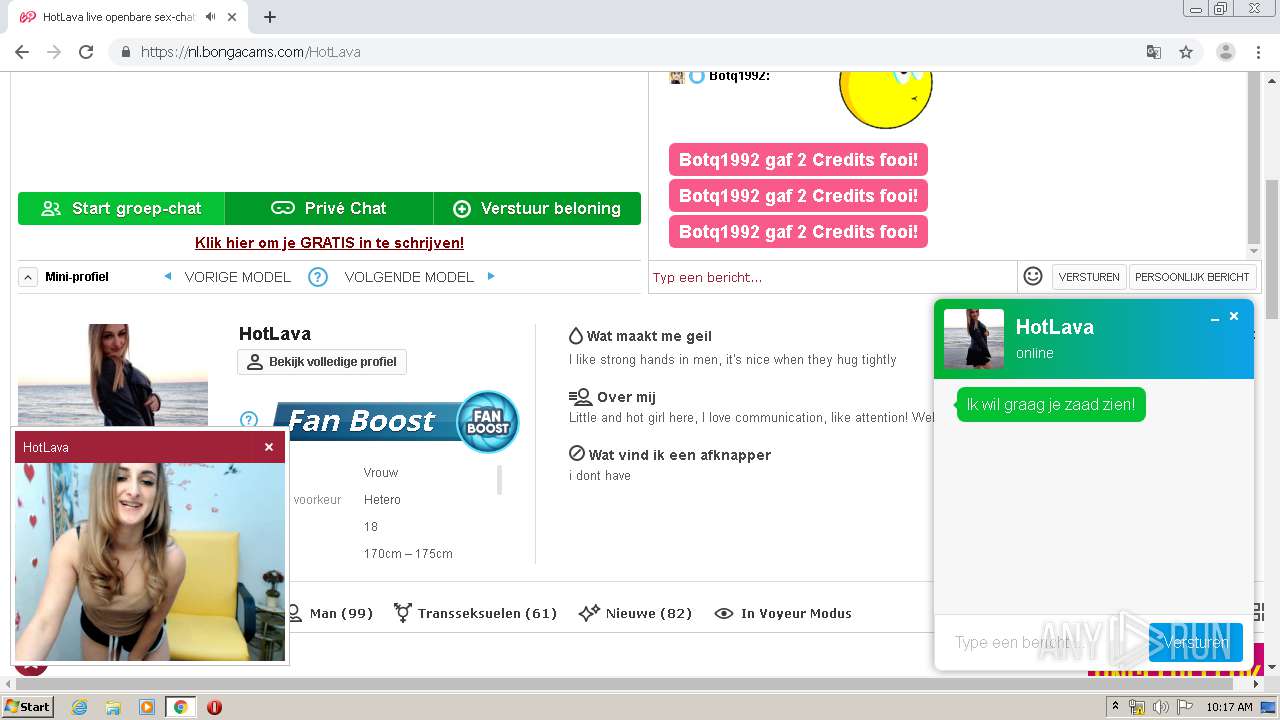Click PERSOONLIJK BERICHT button
This screenshot has height=720, width=1280.
coord(1192,277)
